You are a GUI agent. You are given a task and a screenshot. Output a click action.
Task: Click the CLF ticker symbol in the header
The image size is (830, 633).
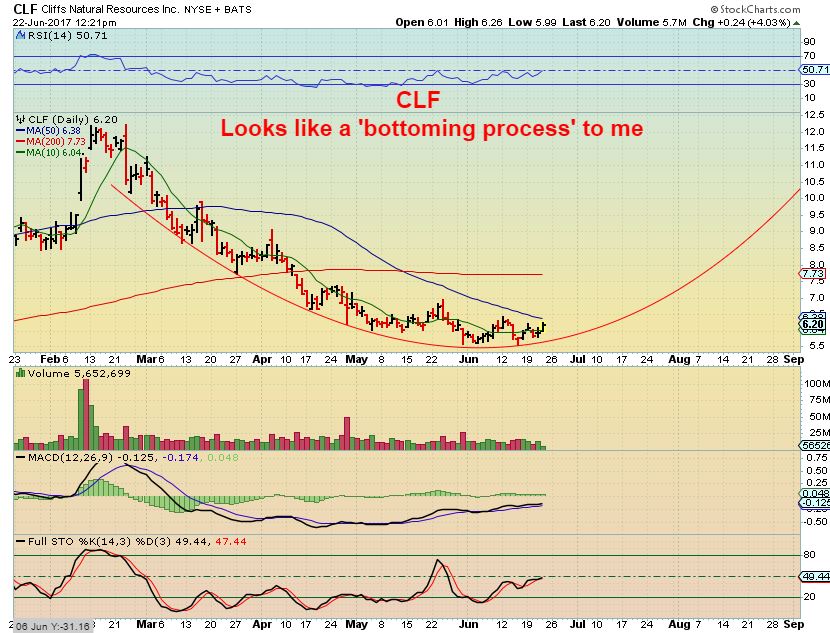[x=25, y=9]
